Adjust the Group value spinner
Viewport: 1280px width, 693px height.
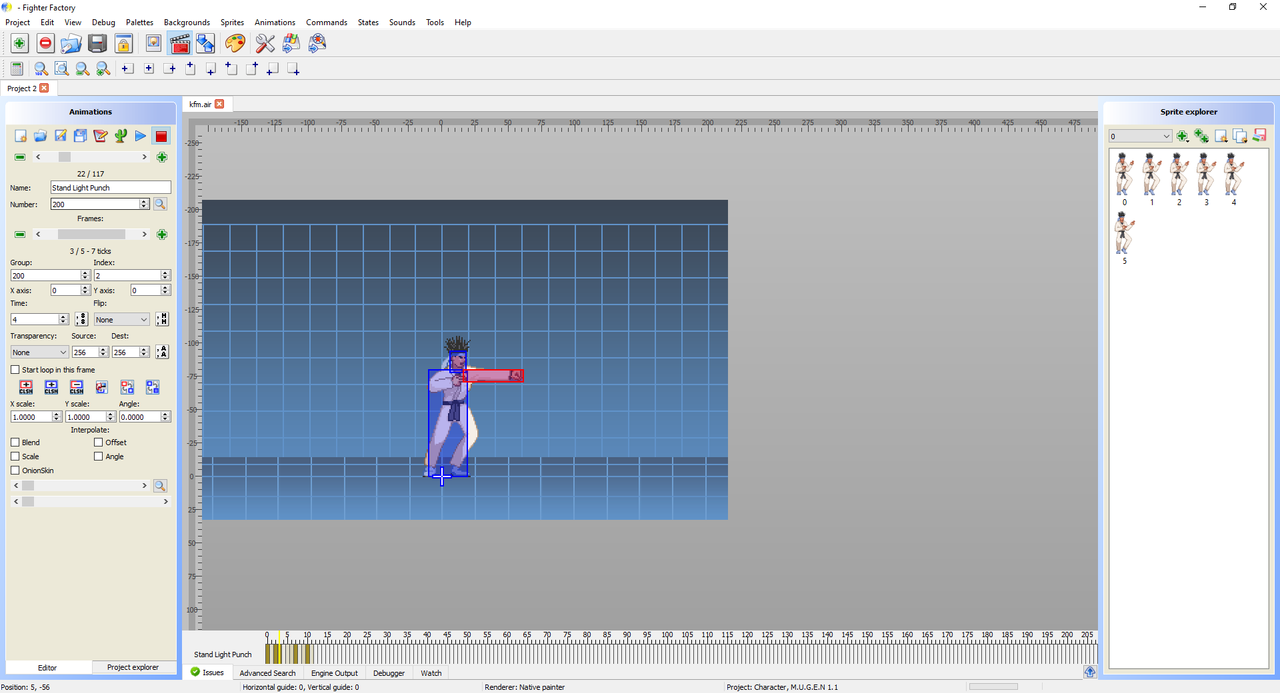point(85,275)
